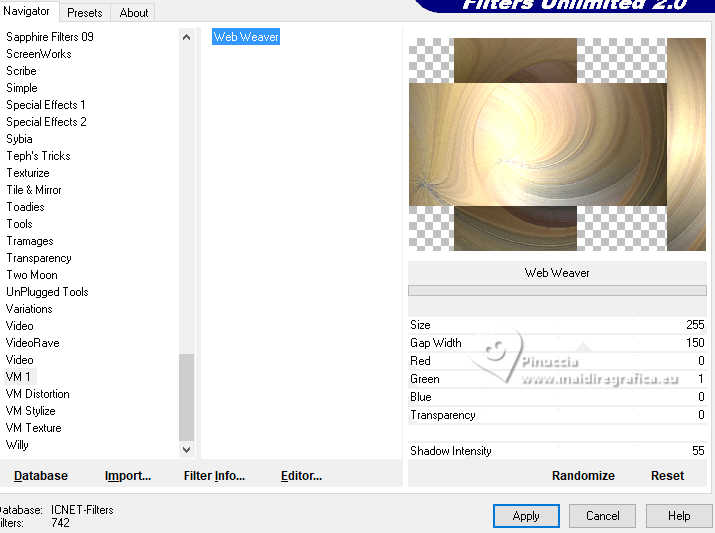Select VideoRave filter category
This screenshot has width=715, height=533.
pos(32,343)
